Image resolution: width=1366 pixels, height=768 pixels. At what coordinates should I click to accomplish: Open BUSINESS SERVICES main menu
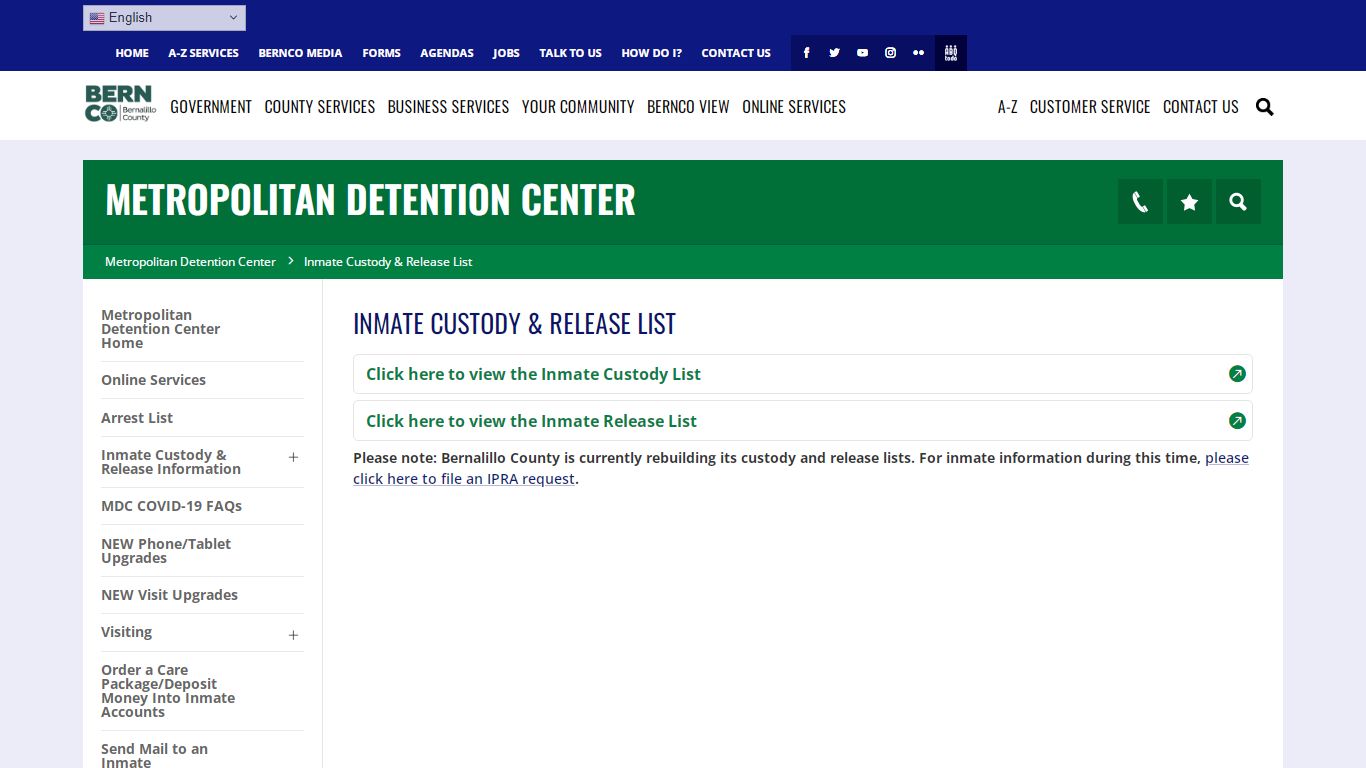[x=448, y=107]
